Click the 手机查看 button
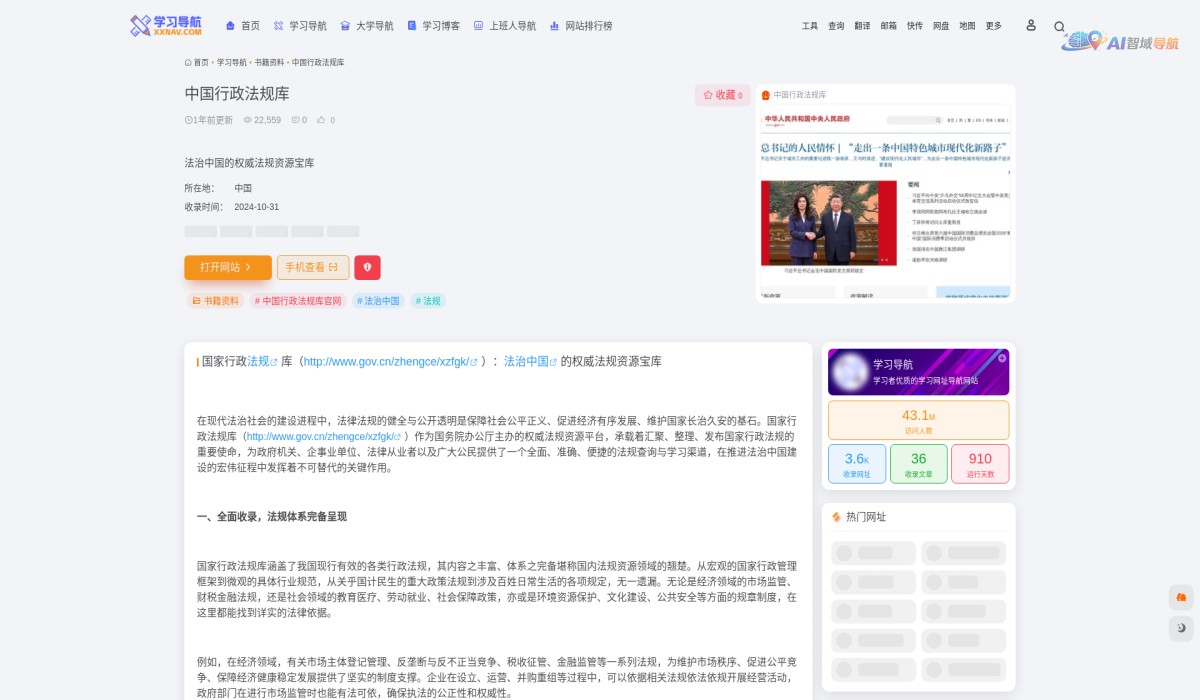The height and width of the screenshot is (700, 1200). (315, 267)
